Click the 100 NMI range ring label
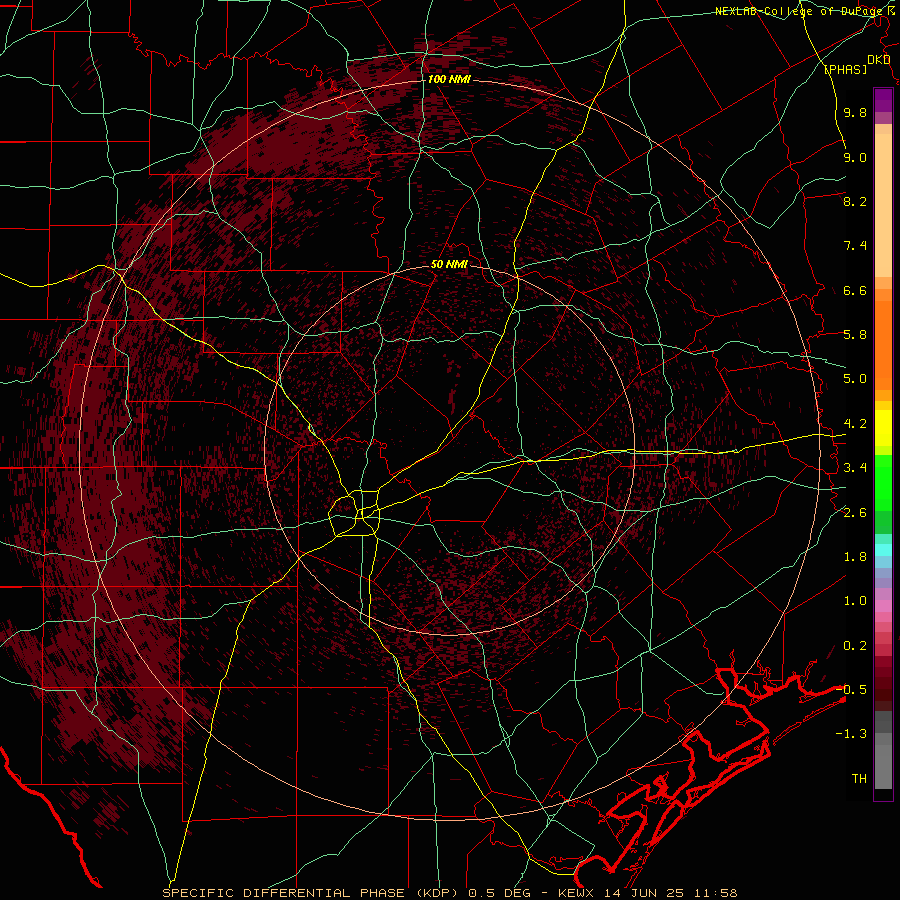This screenshot has height=900, width=900. click(x=449, y=79)
